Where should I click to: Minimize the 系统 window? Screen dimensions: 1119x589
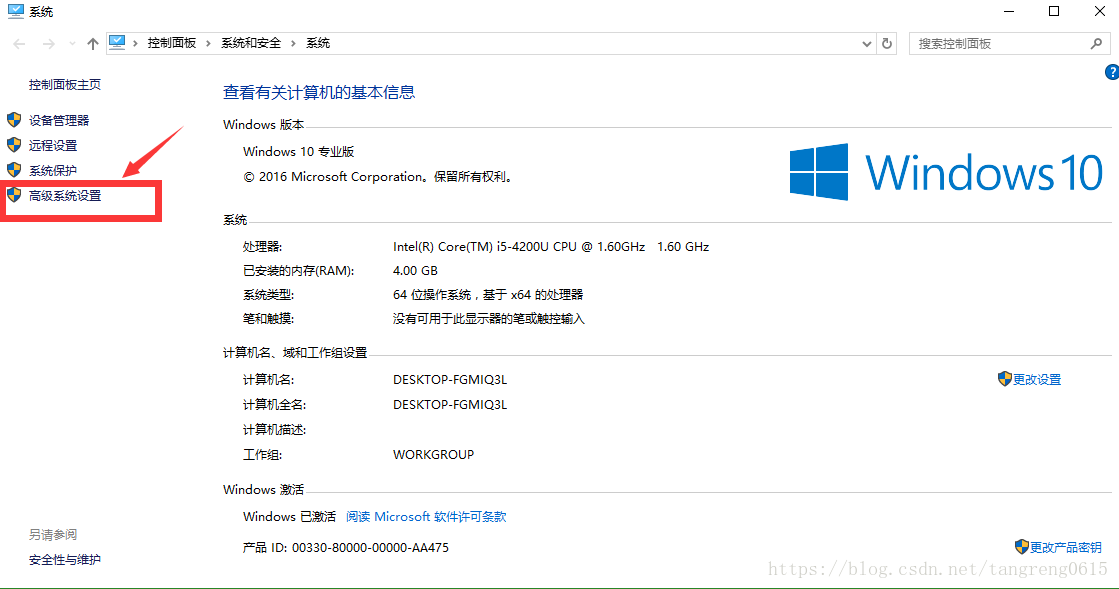pyautogui.click(x=1009, y=11)
